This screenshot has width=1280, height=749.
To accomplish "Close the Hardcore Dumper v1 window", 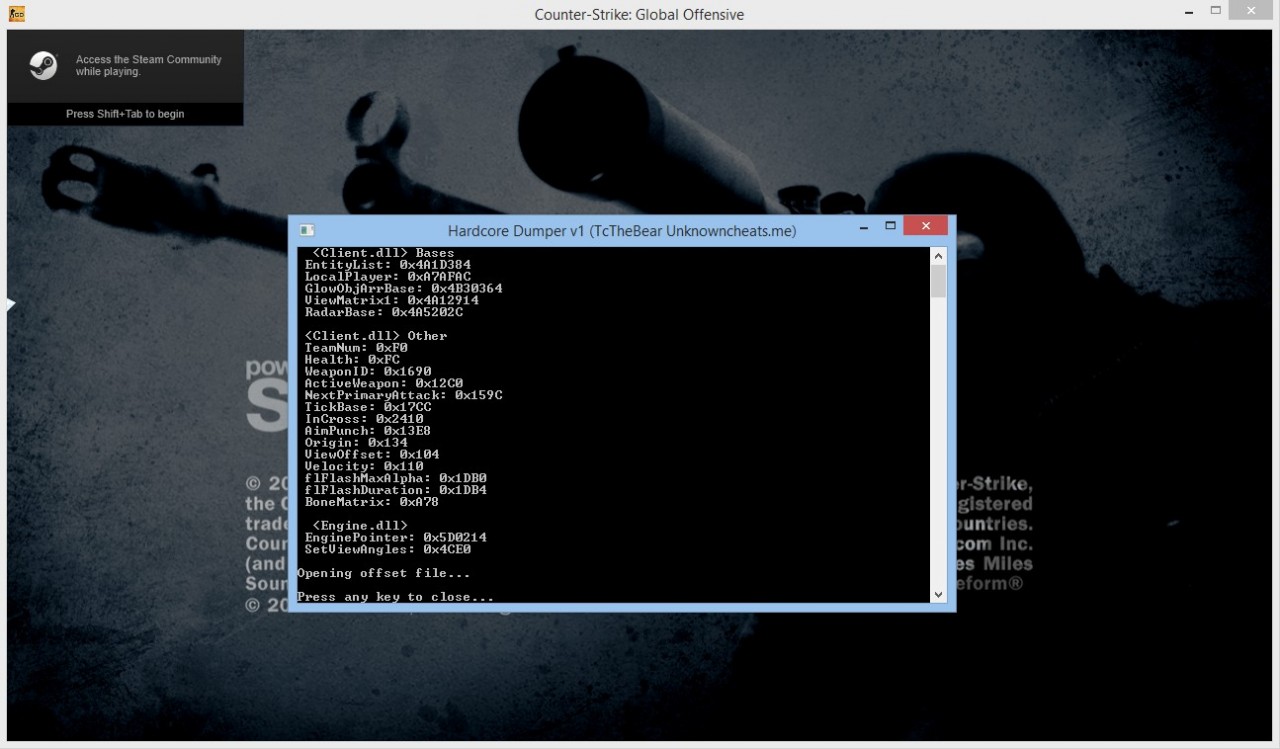I will [926, 226].
